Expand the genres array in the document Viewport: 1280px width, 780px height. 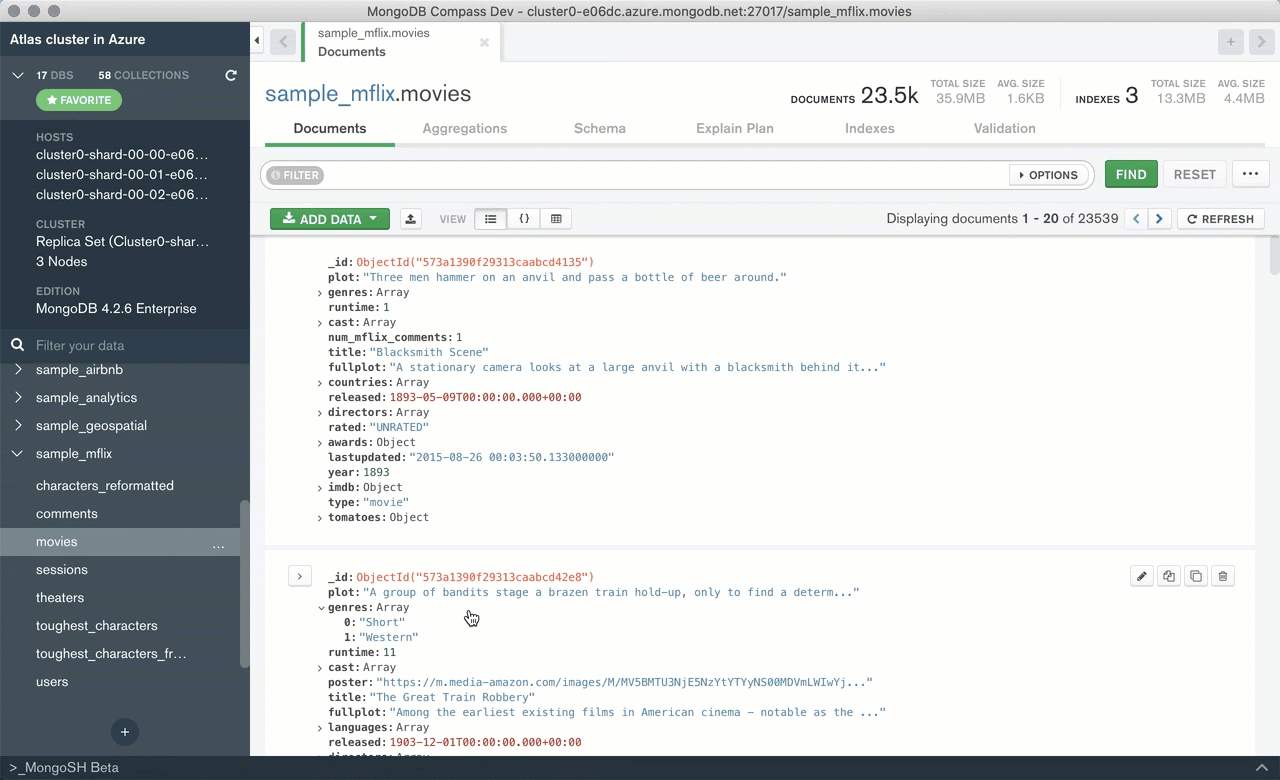click(x=319, y=607)
